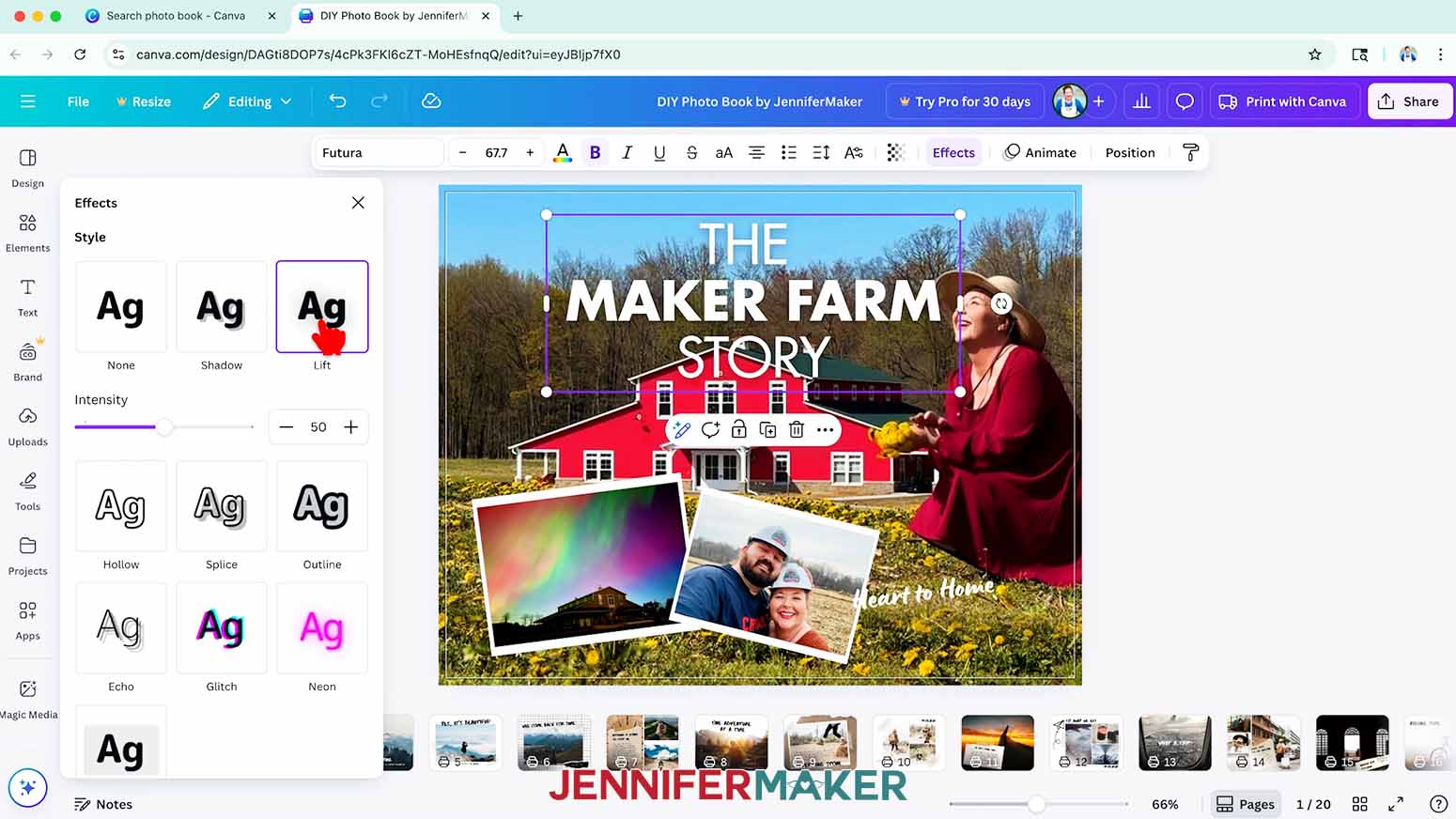The image size is (1456, 819).
Task: Open the analytics bar chart icon
Action: [x=1141, y=101]
